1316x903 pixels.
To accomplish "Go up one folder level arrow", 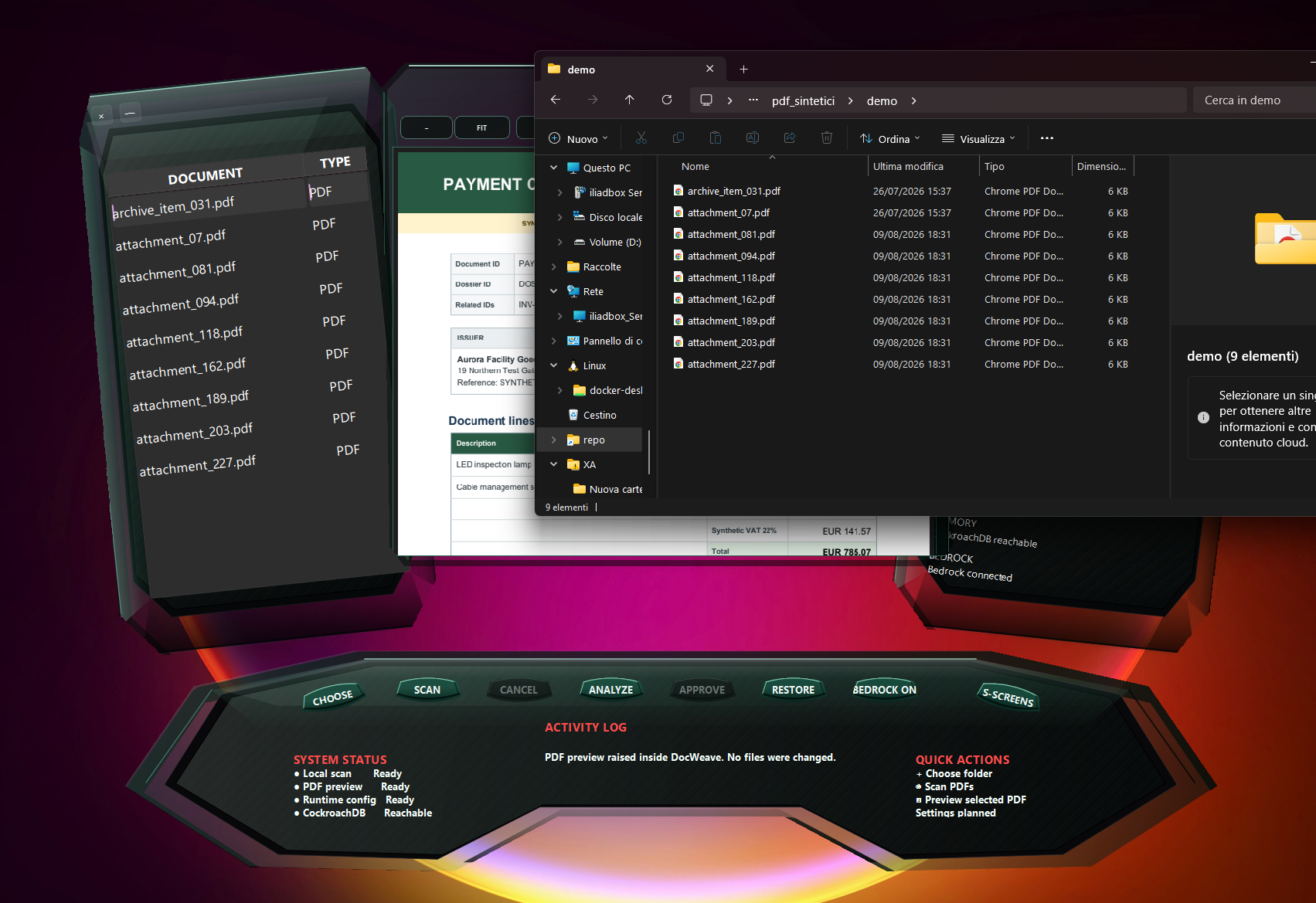I will click(630, 100).
